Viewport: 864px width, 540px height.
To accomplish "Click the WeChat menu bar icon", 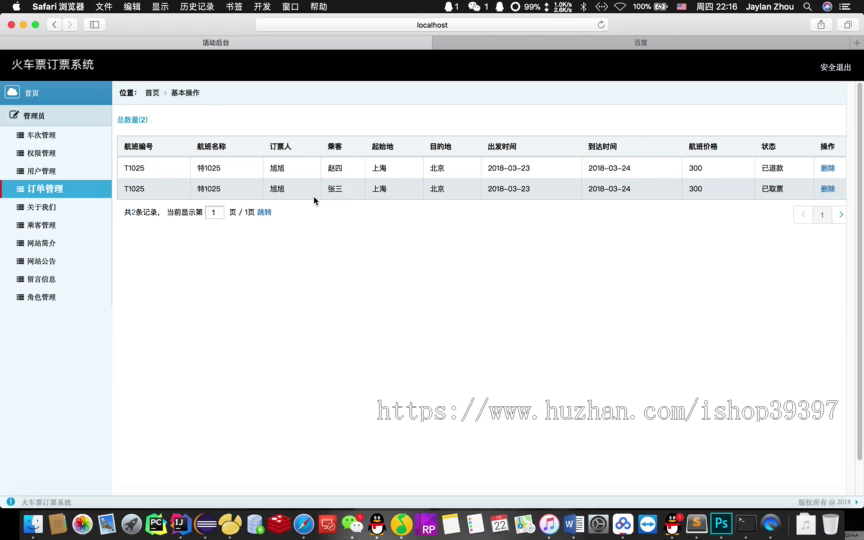I will coord(474,7).
